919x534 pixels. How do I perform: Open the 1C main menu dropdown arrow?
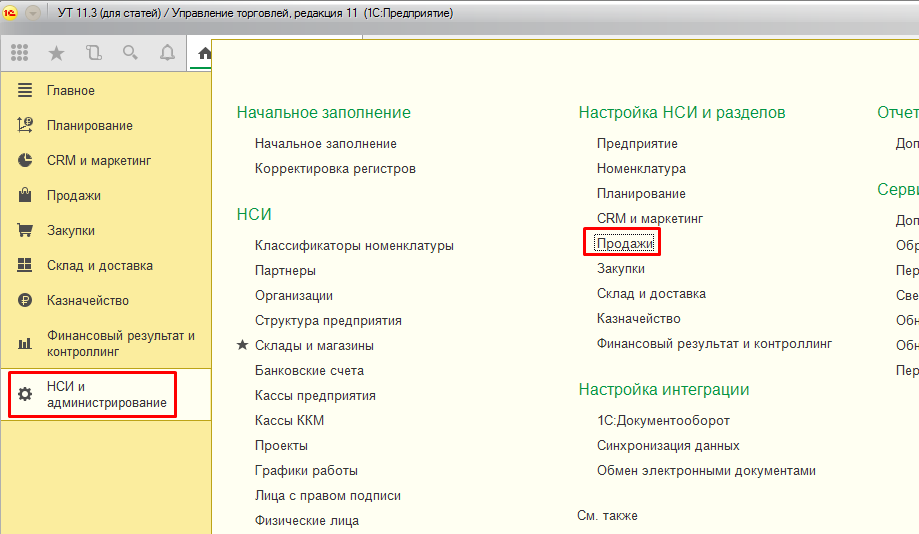[33, 14]
